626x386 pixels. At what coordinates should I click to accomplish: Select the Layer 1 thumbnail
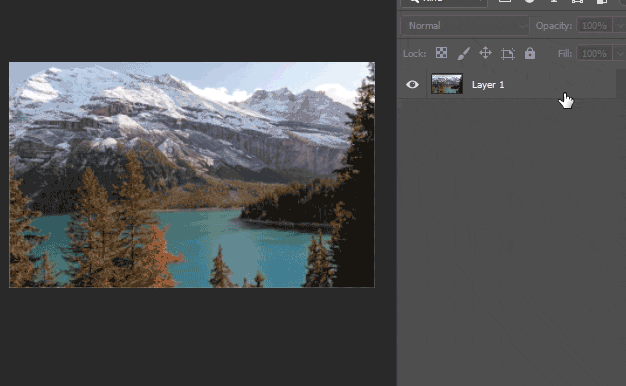[447, 84]
